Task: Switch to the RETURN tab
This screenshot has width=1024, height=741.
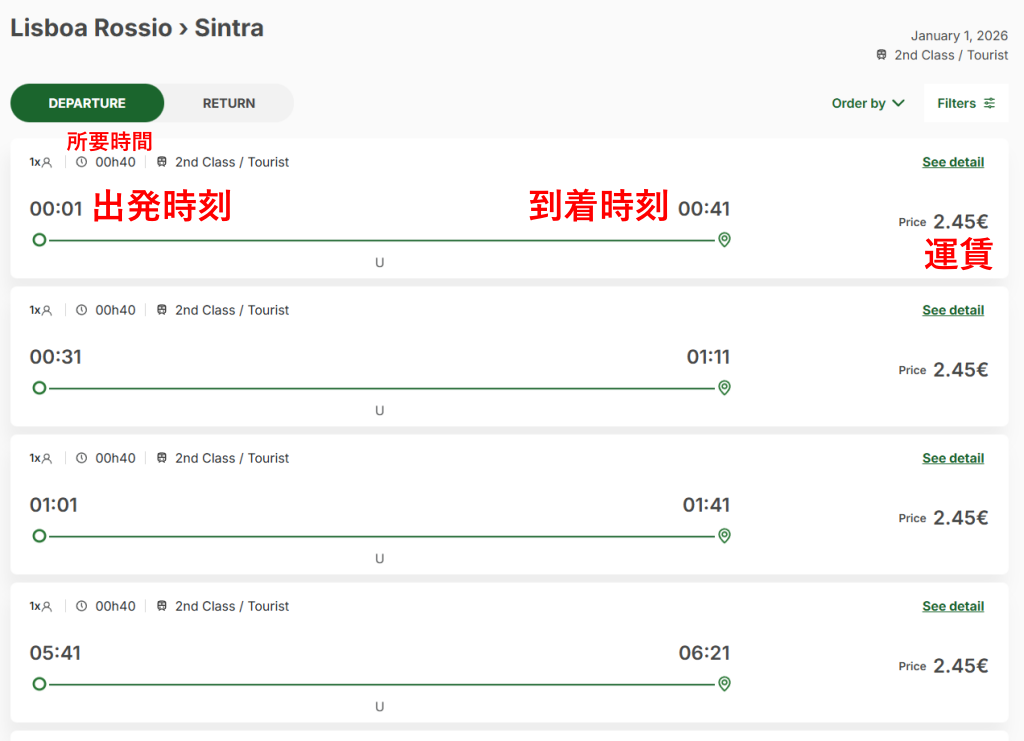Action: (229, 103)
